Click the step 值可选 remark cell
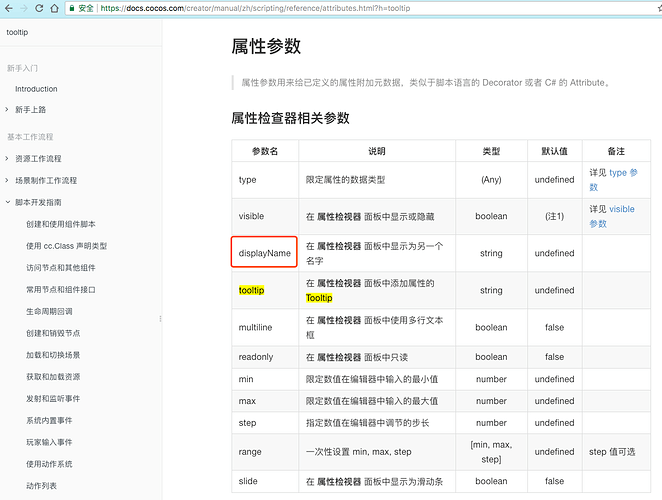This screenshot has width=662, height=500. point(616,451)
